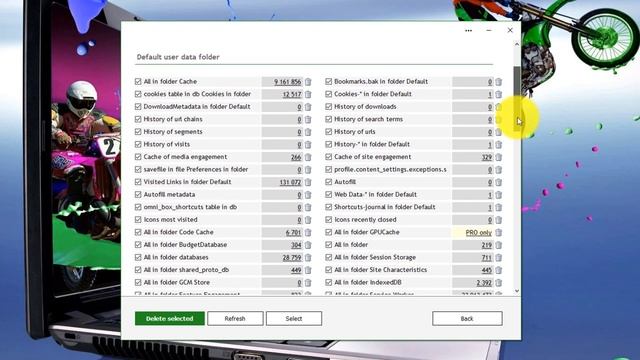Click trash icon for History of segments

[308, 132]
